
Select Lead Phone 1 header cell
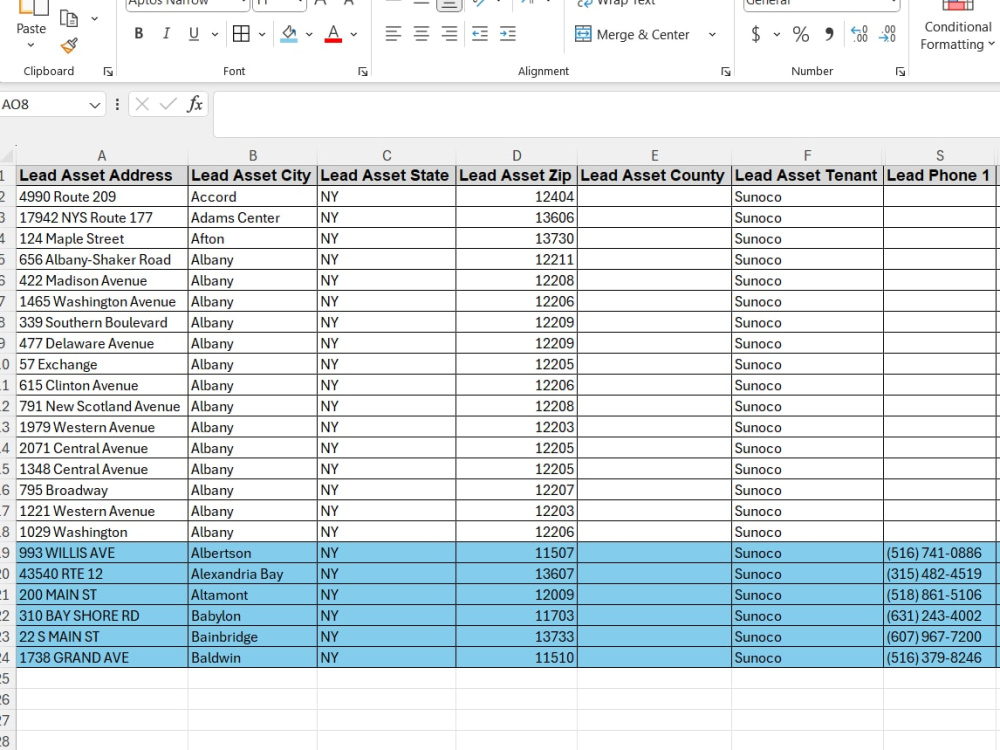(x=939, y=175)
